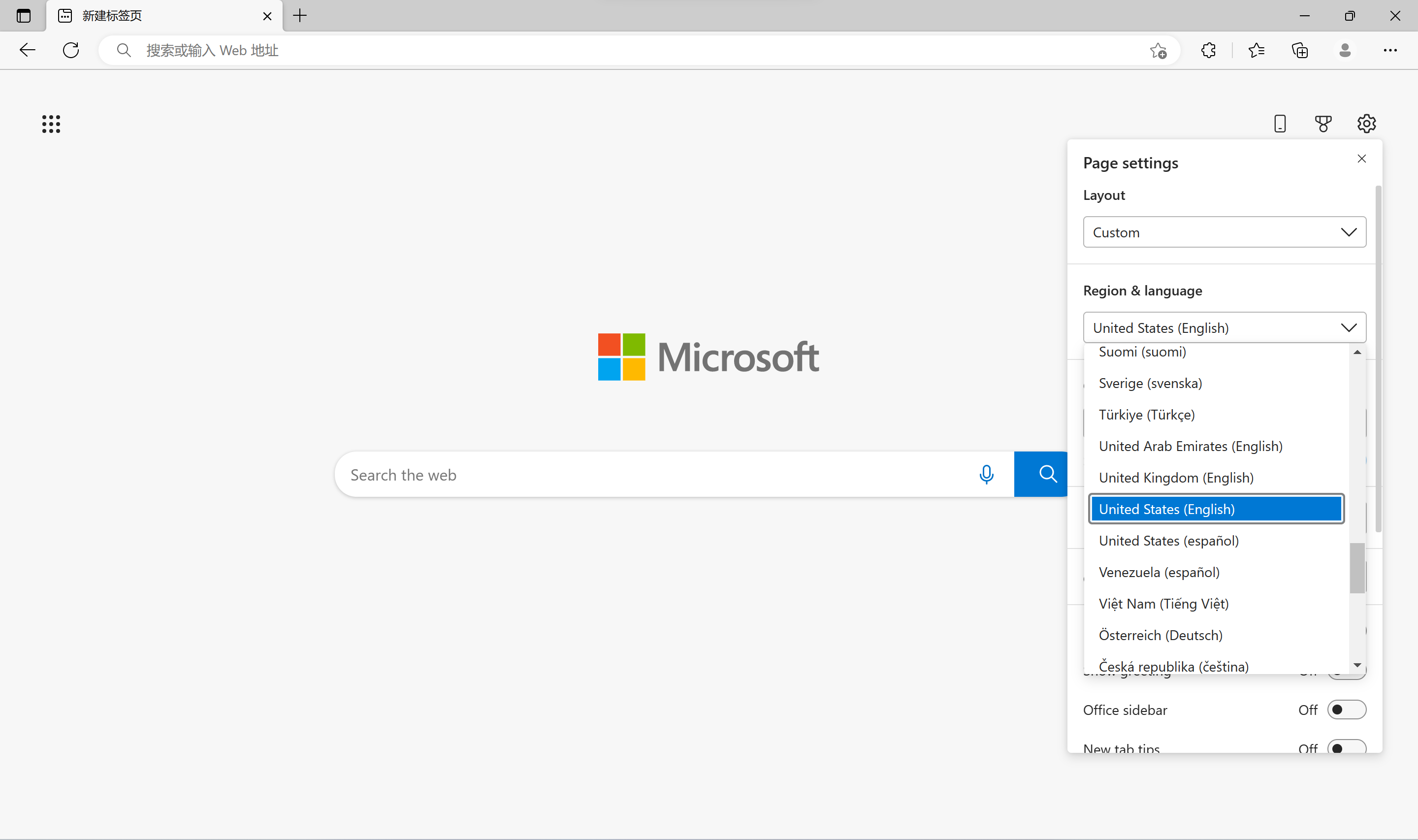Select Österreich (Deutsch) option

[1216, 636]
